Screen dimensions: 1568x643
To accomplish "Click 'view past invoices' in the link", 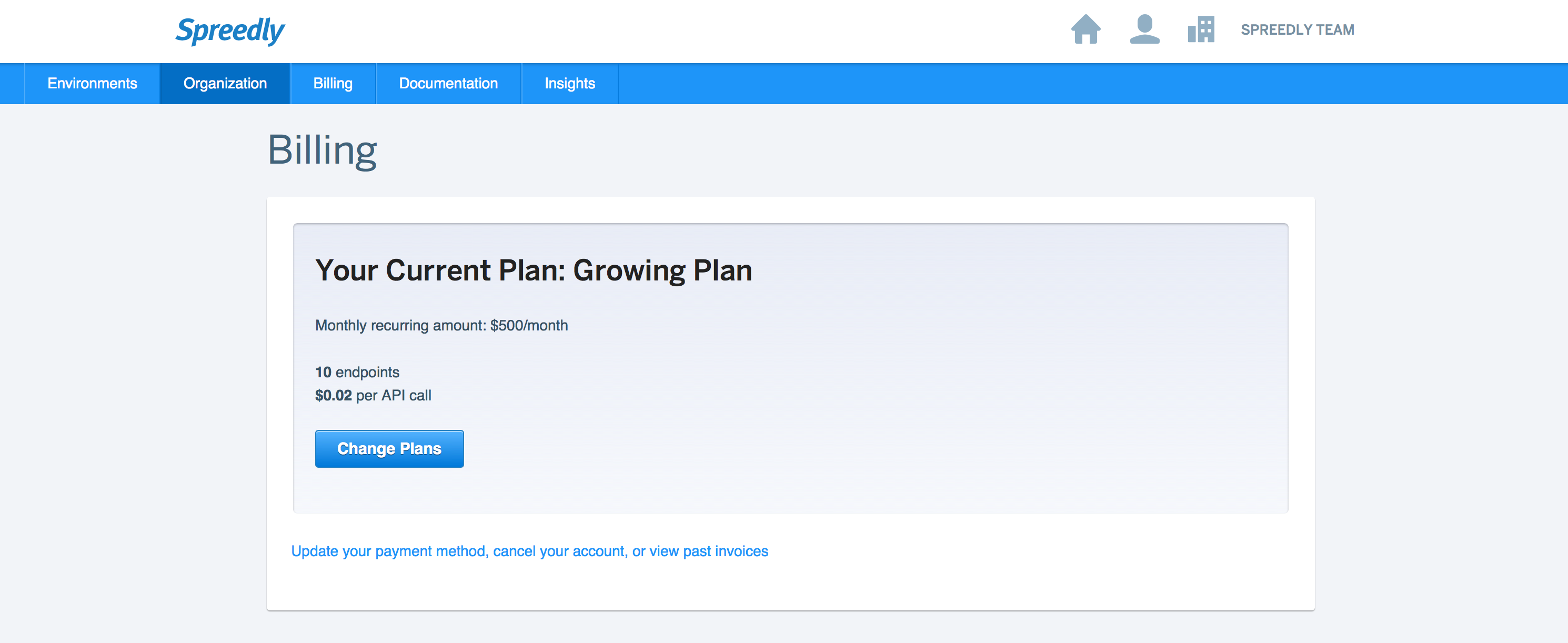I will click(709, 551).
